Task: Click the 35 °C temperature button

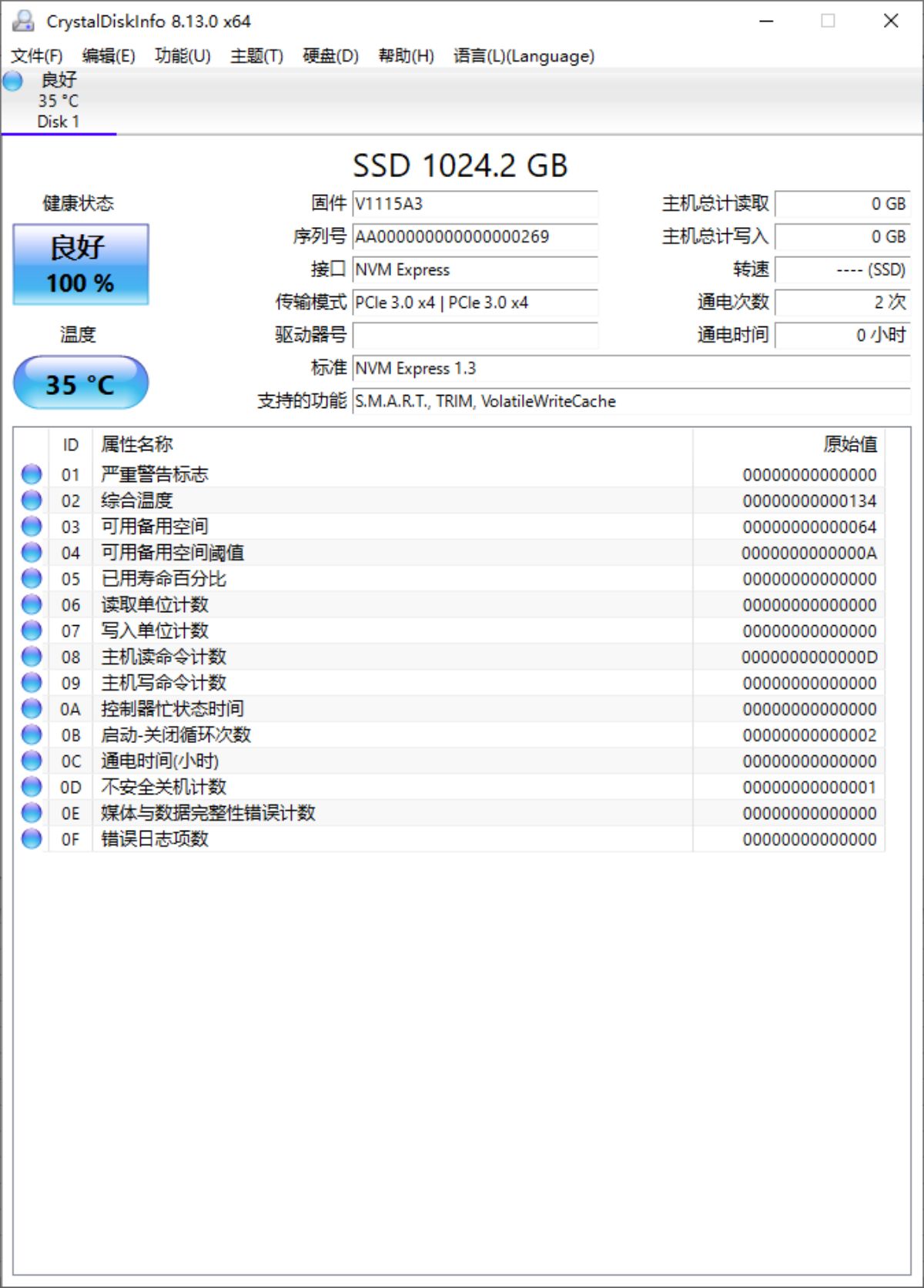Action: tap(81, 382)
